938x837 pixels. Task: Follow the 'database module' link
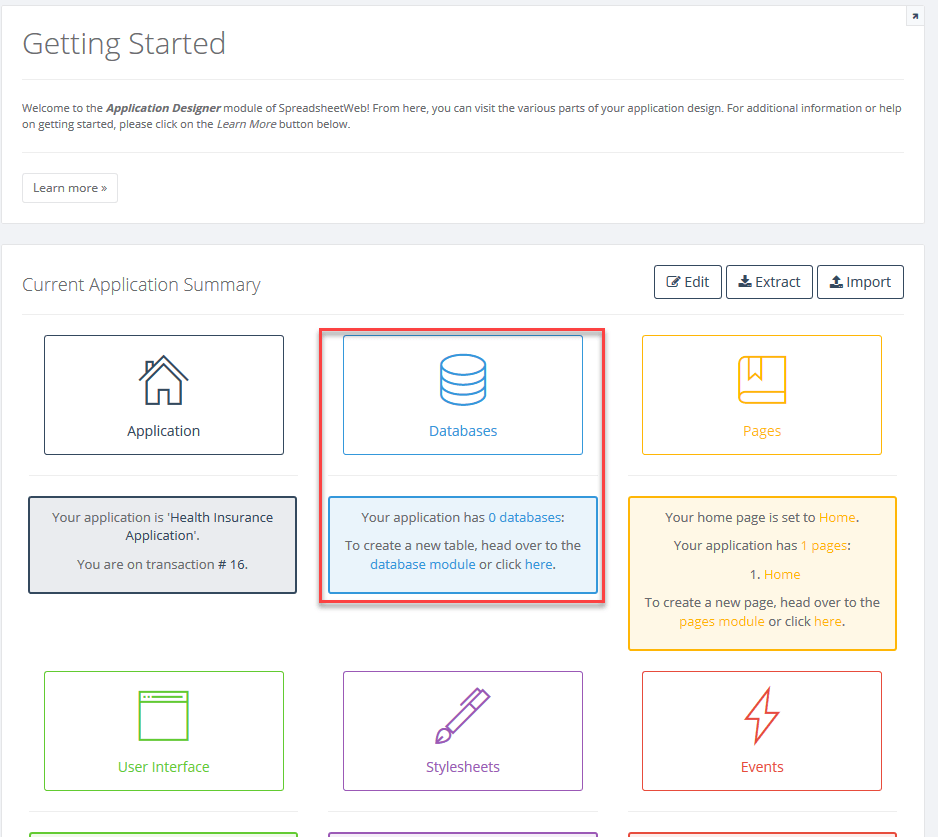pos(422,564)
